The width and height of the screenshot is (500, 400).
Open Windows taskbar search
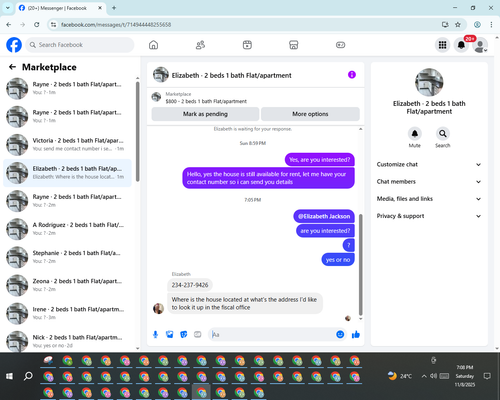(28, 376)
